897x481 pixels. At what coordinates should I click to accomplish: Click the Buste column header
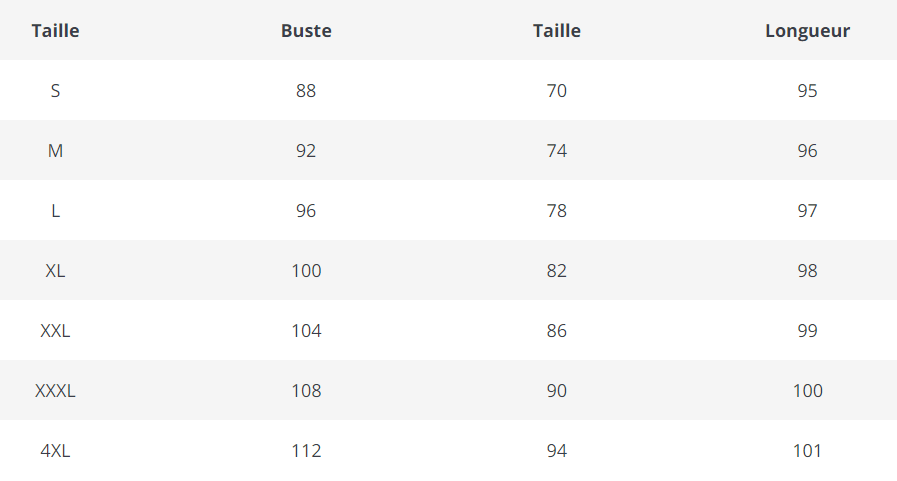click(x=306, y=31)
